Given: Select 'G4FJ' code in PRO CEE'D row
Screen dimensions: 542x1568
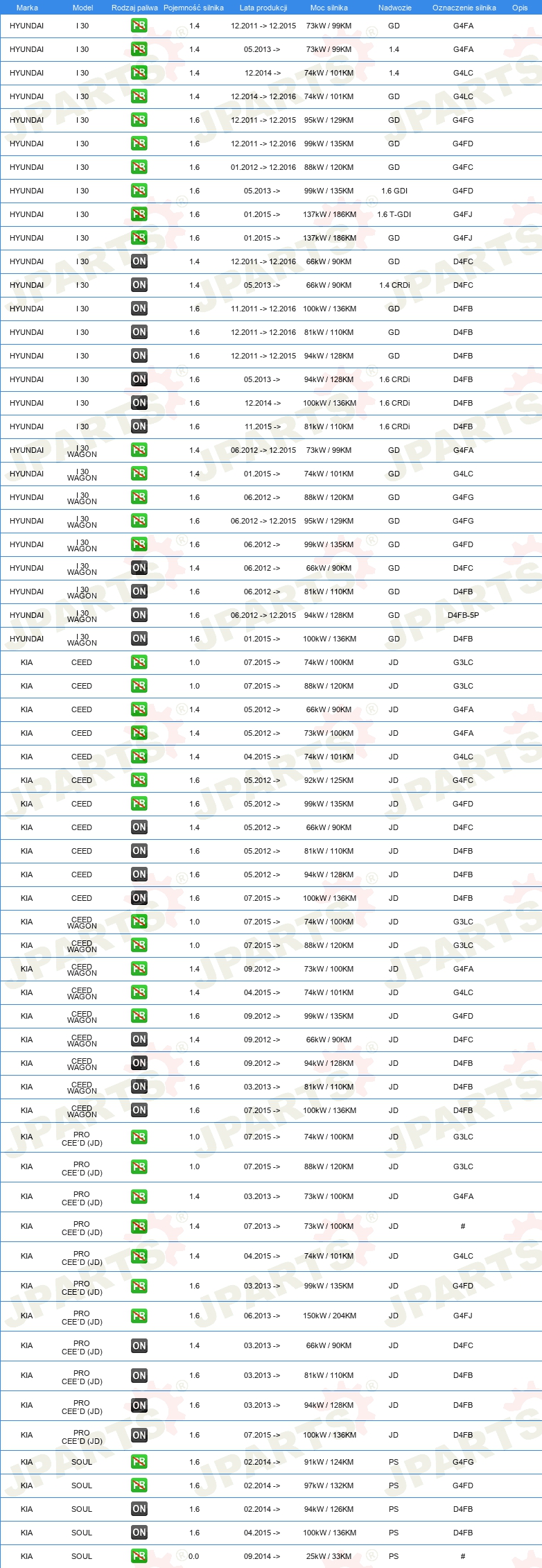Looking at the screenshot, I should click(x=463, y=1316).
